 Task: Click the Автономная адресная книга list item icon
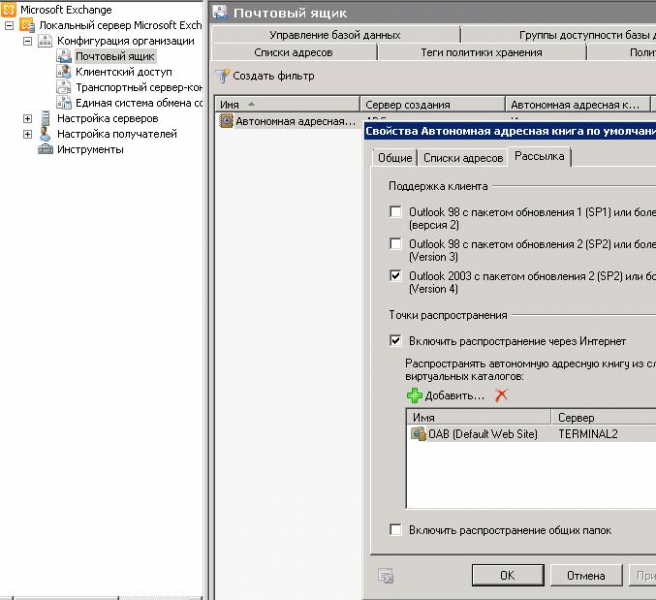[x=226, y=121]
